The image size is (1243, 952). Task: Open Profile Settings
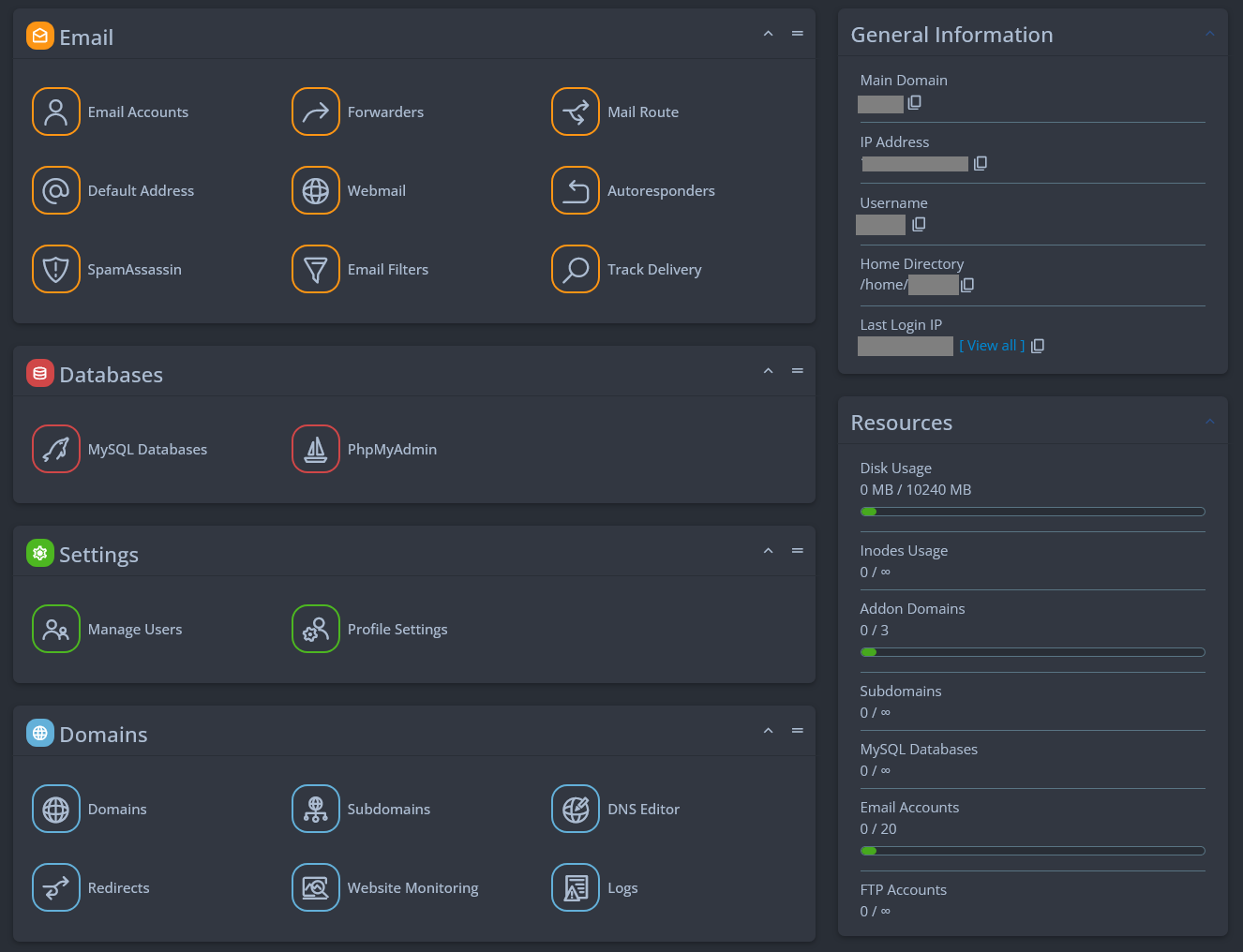pos(397,629)
